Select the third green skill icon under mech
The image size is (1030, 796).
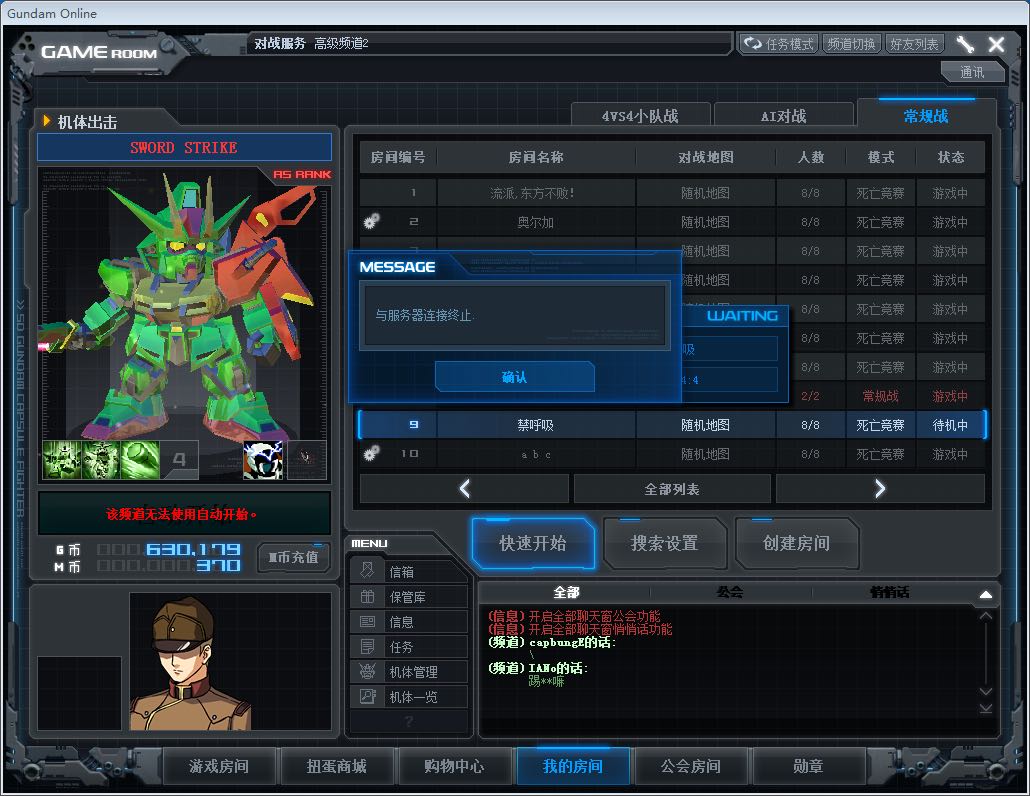tap(140, 460)
